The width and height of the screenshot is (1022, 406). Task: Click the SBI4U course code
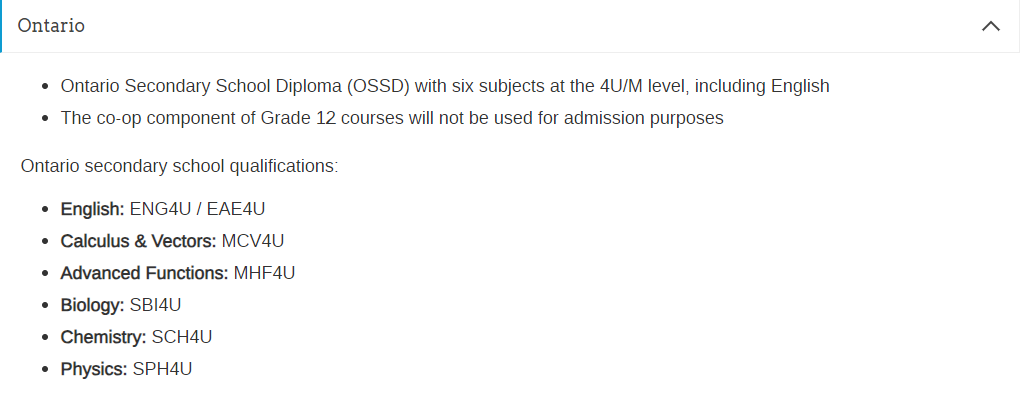tap(155, 305)
